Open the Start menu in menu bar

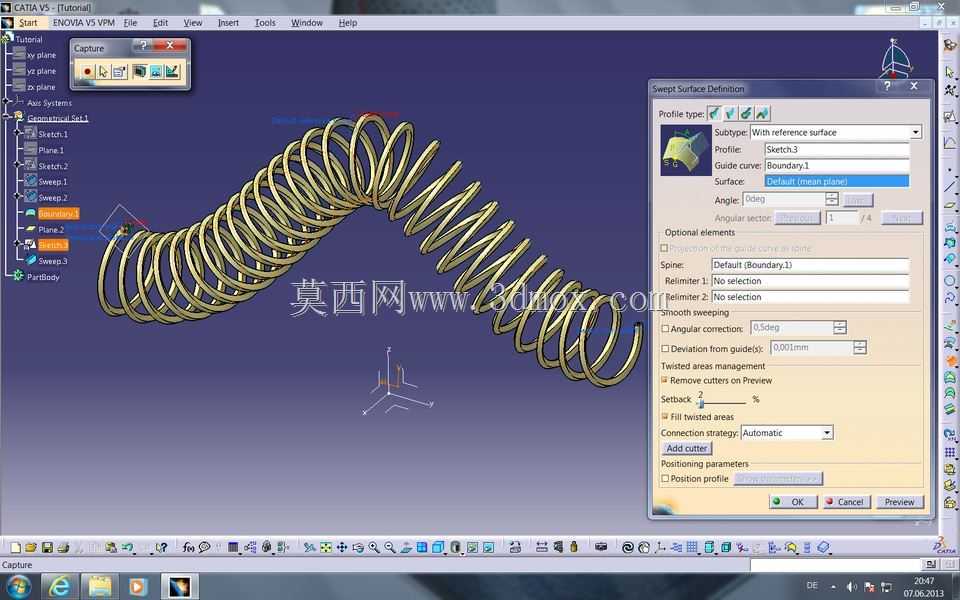pos(28,23)
